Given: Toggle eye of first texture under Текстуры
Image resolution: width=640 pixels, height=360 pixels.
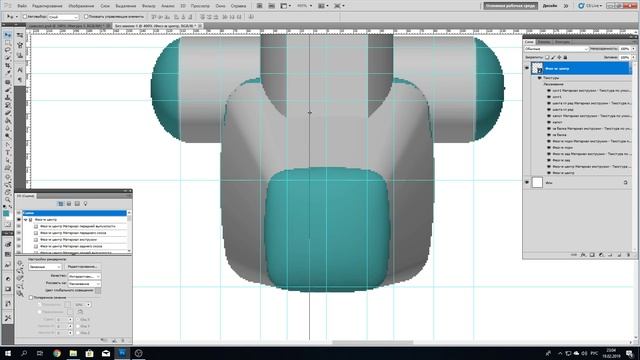Looking at the screenshot, I should [x=549, y=90].
